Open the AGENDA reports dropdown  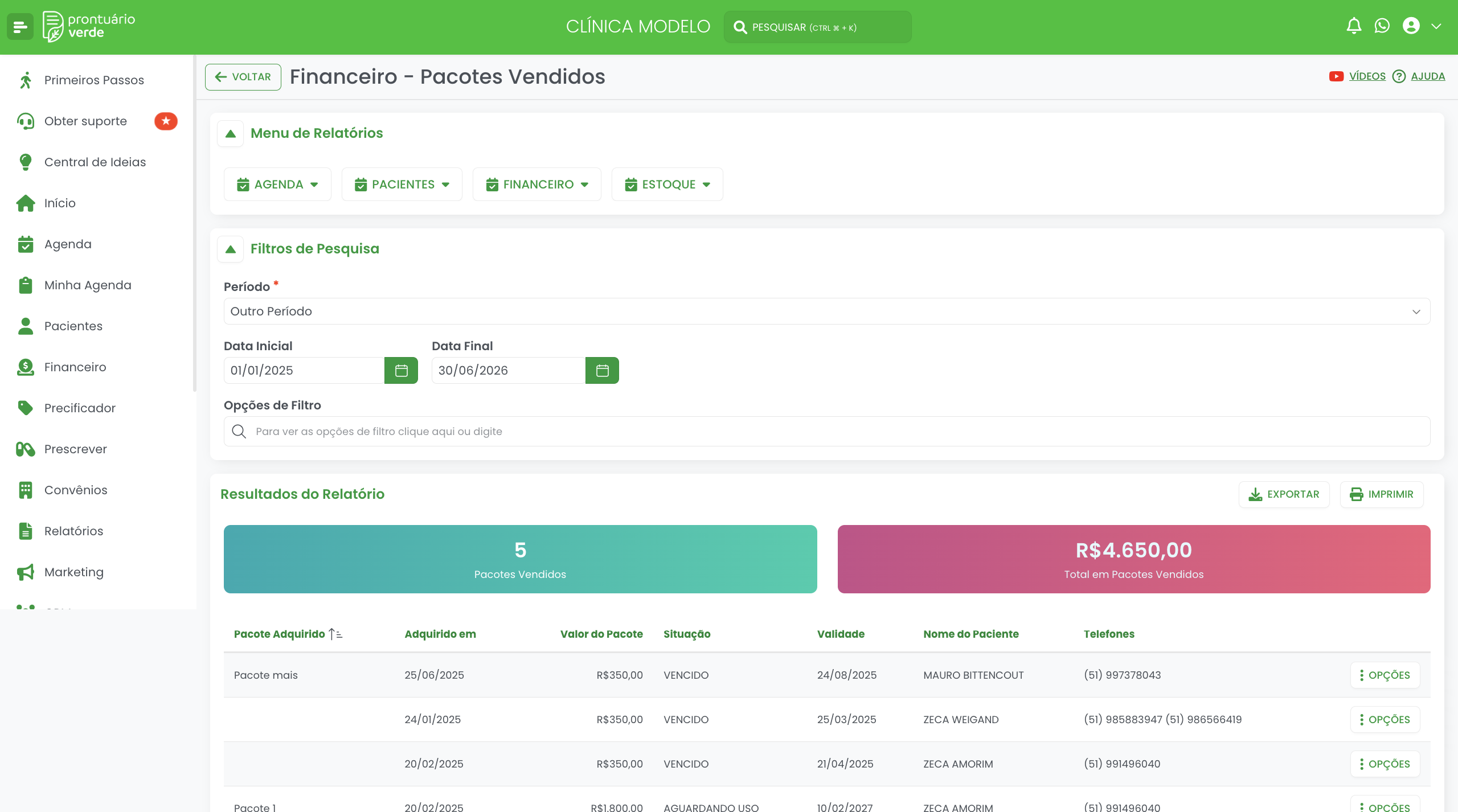[x=277, y=184]
